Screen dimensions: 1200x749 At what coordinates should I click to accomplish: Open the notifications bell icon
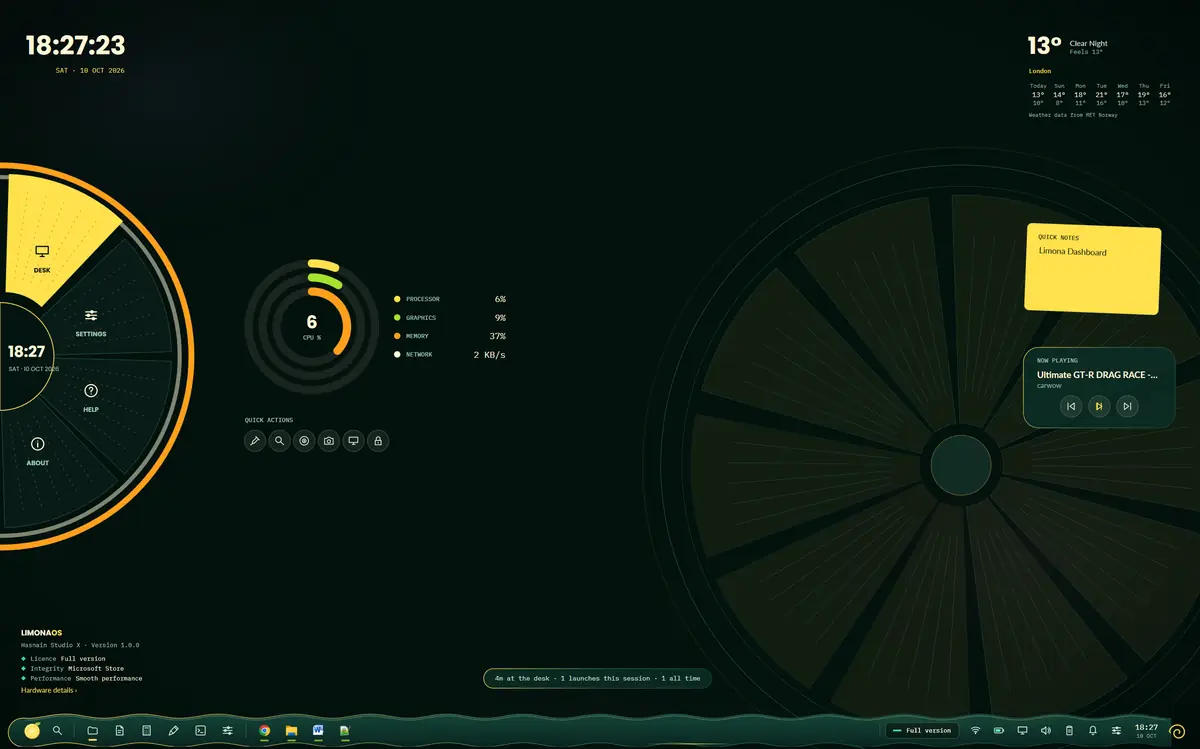(1093, 731)
